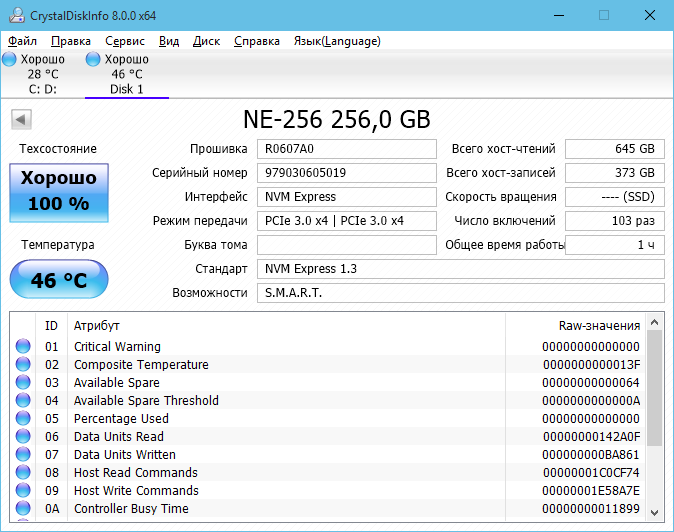674x532 pixels.
Task: Click the Прошивка field R0607A0
Action: 347,149
